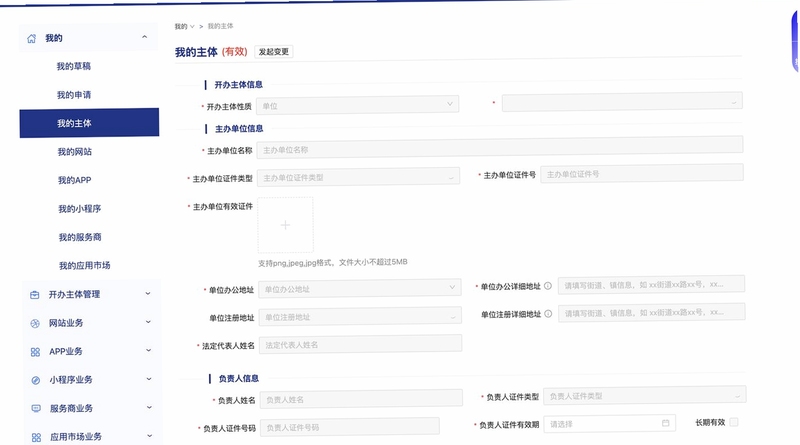This screenshot has width=800, height=445.
Task: Go to 我的APP in sidebar
Action: [x=74, y=180]
